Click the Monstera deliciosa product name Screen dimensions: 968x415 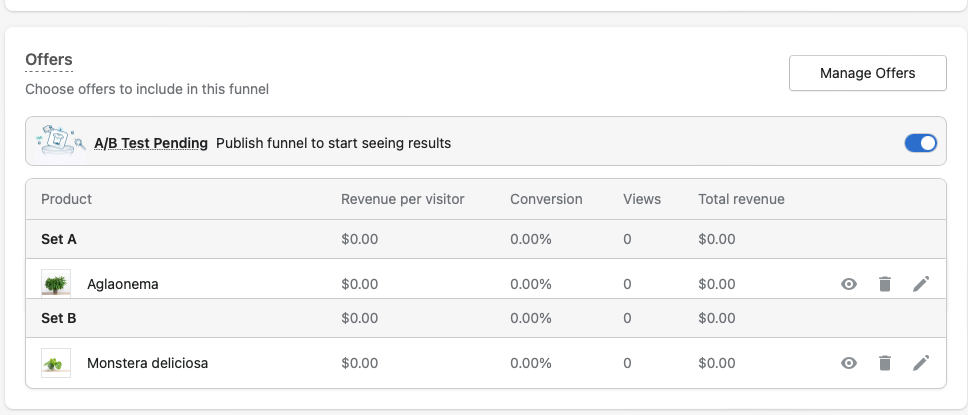click(148, 363)
